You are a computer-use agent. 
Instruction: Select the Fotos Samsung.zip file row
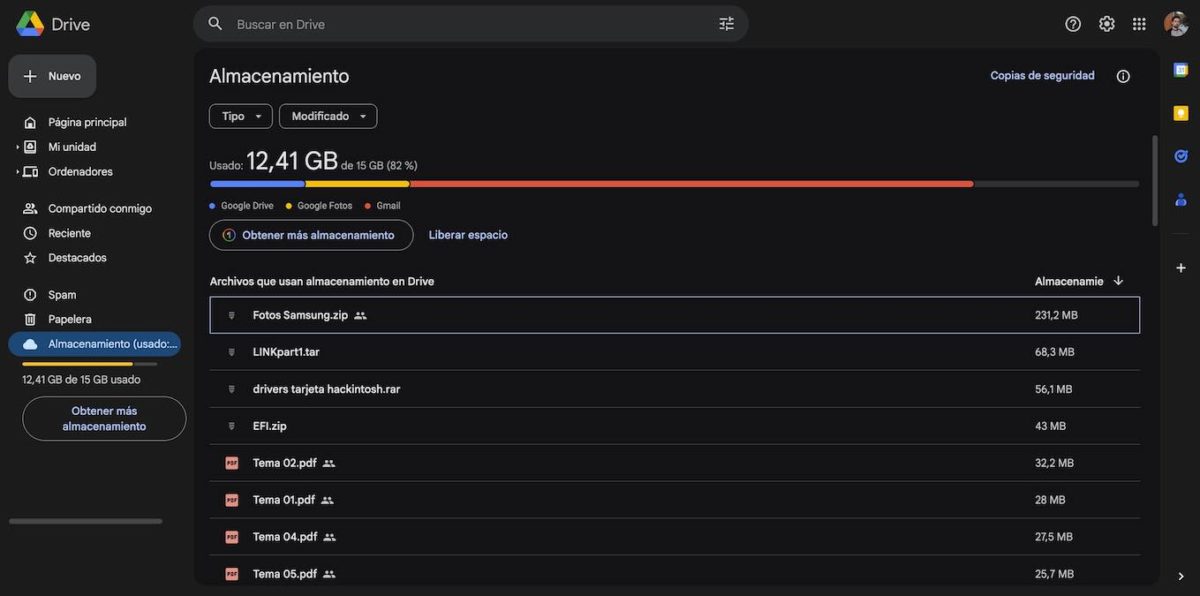pyautogui.click(x=675, y=315)
